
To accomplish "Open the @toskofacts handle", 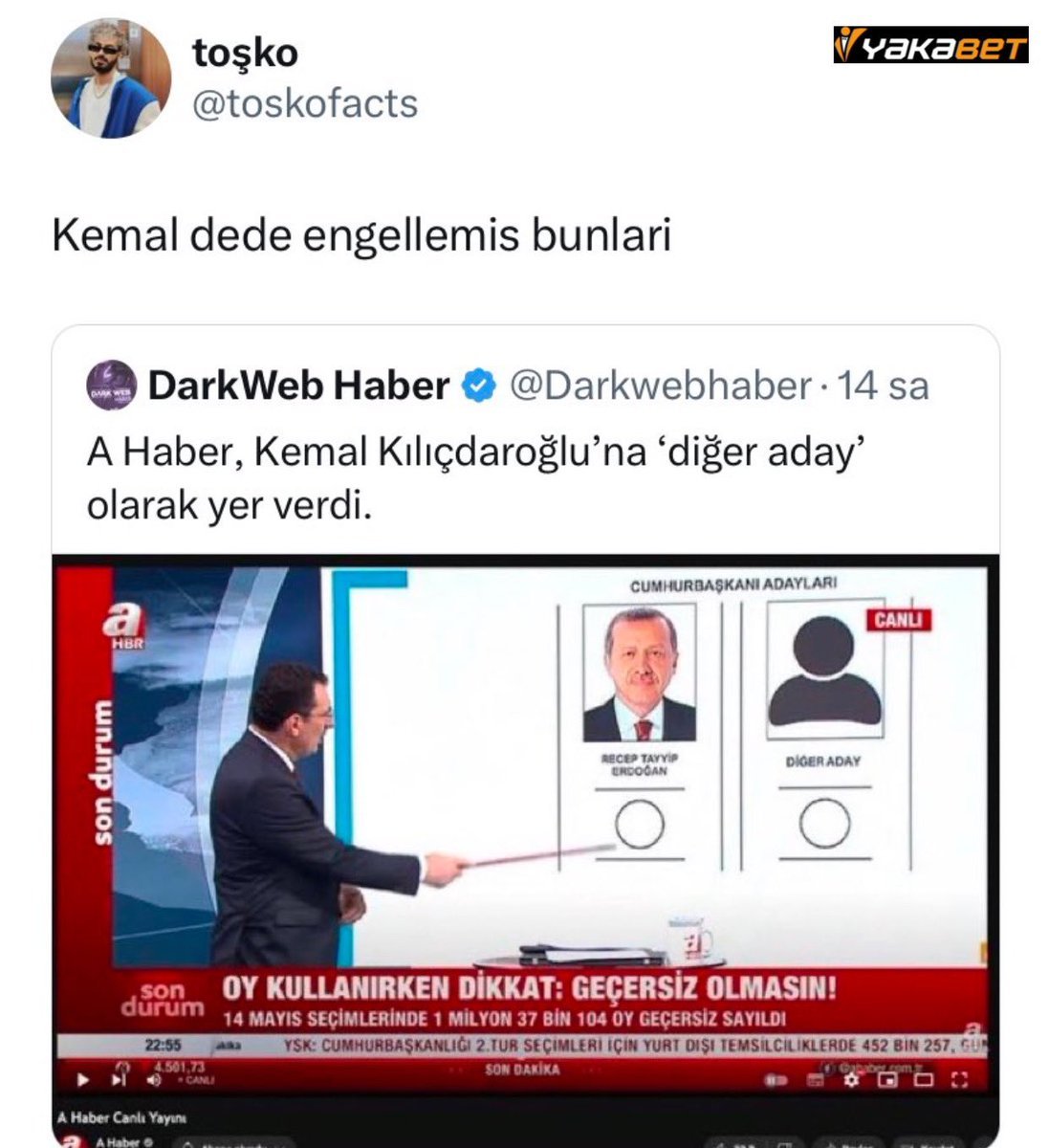I will [x=306, y=103].
